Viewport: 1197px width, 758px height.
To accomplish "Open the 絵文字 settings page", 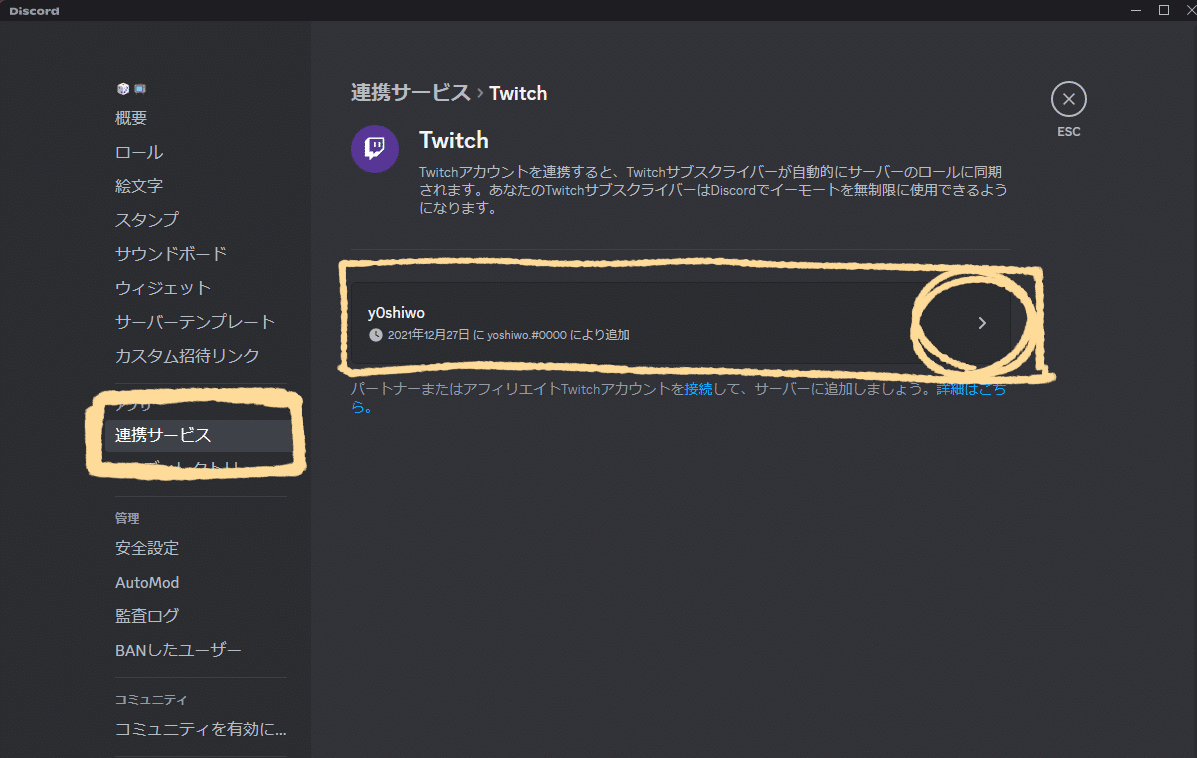I will click(138, 185).
